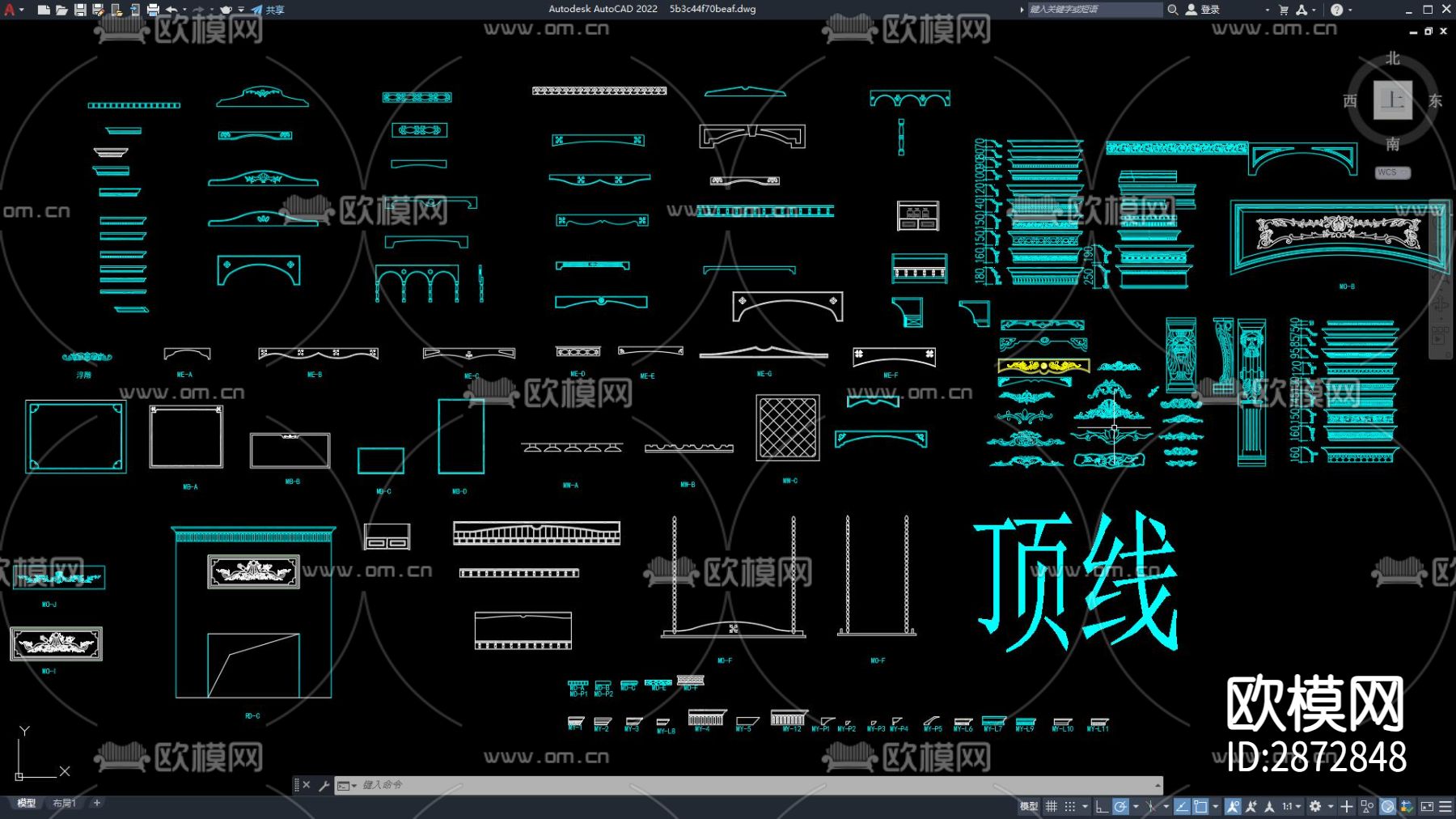Click the 共享 share button
Image resolution: width=1456 pixels, height=819 pixels.
click(268, 10)
